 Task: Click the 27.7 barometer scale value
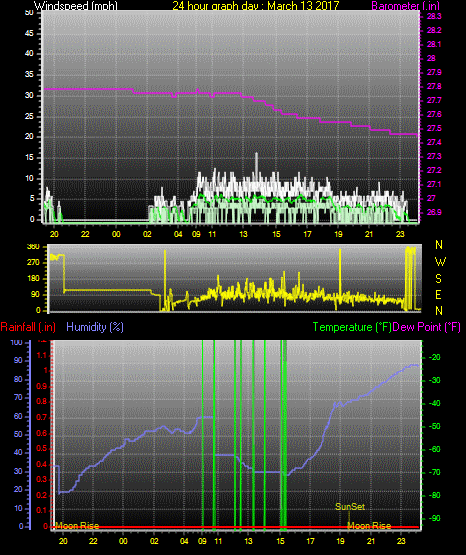[x=434, y=101]
